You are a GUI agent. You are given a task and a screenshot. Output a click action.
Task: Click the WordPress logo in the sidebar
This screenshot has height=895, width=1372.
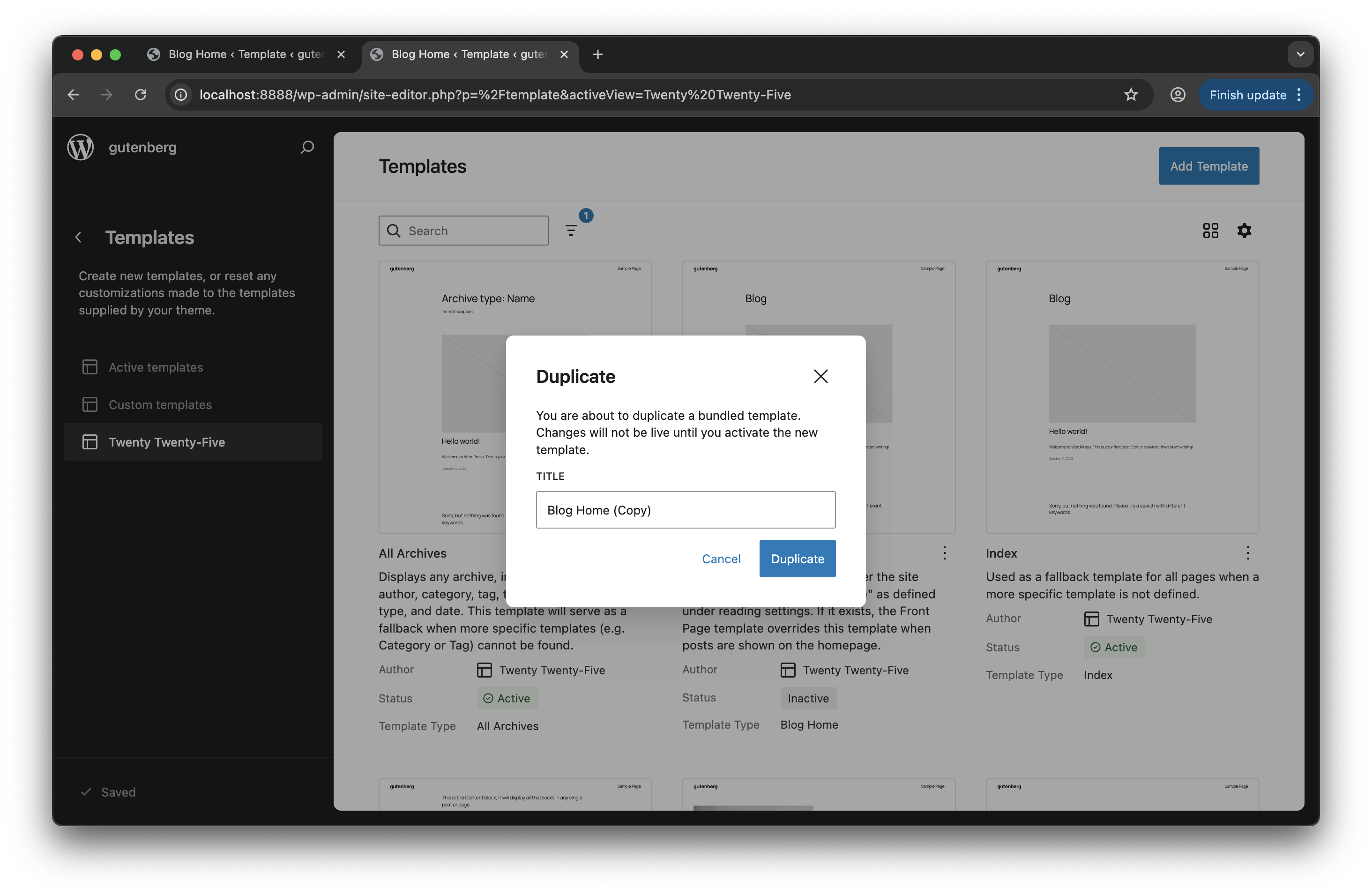(80, 147)
